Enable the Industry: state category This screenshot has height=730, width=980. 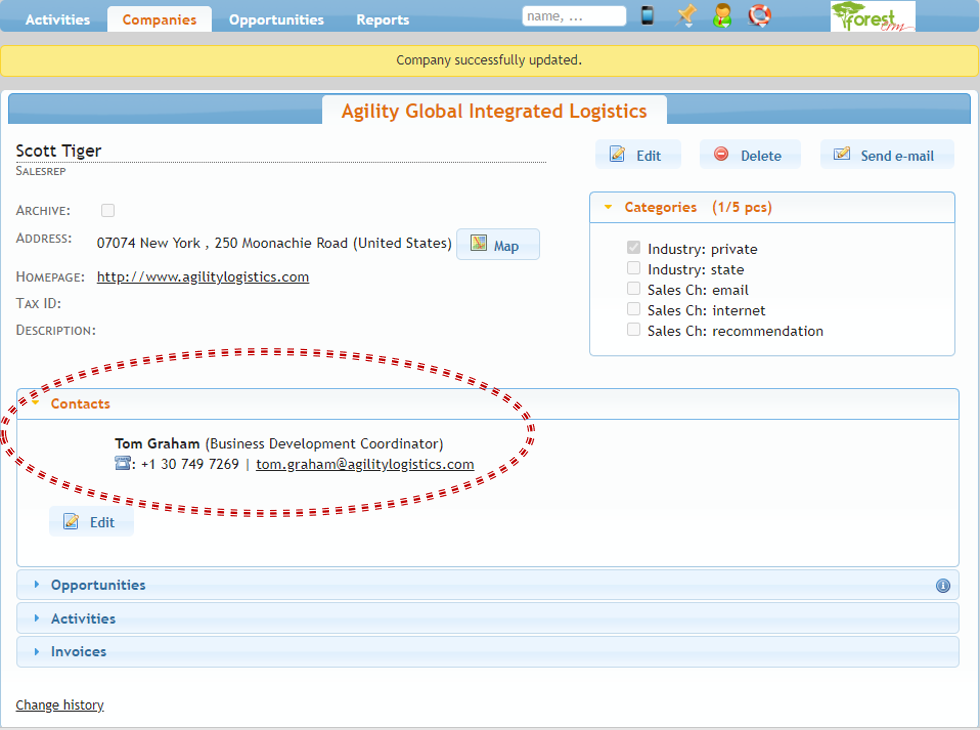click(633, 269)
